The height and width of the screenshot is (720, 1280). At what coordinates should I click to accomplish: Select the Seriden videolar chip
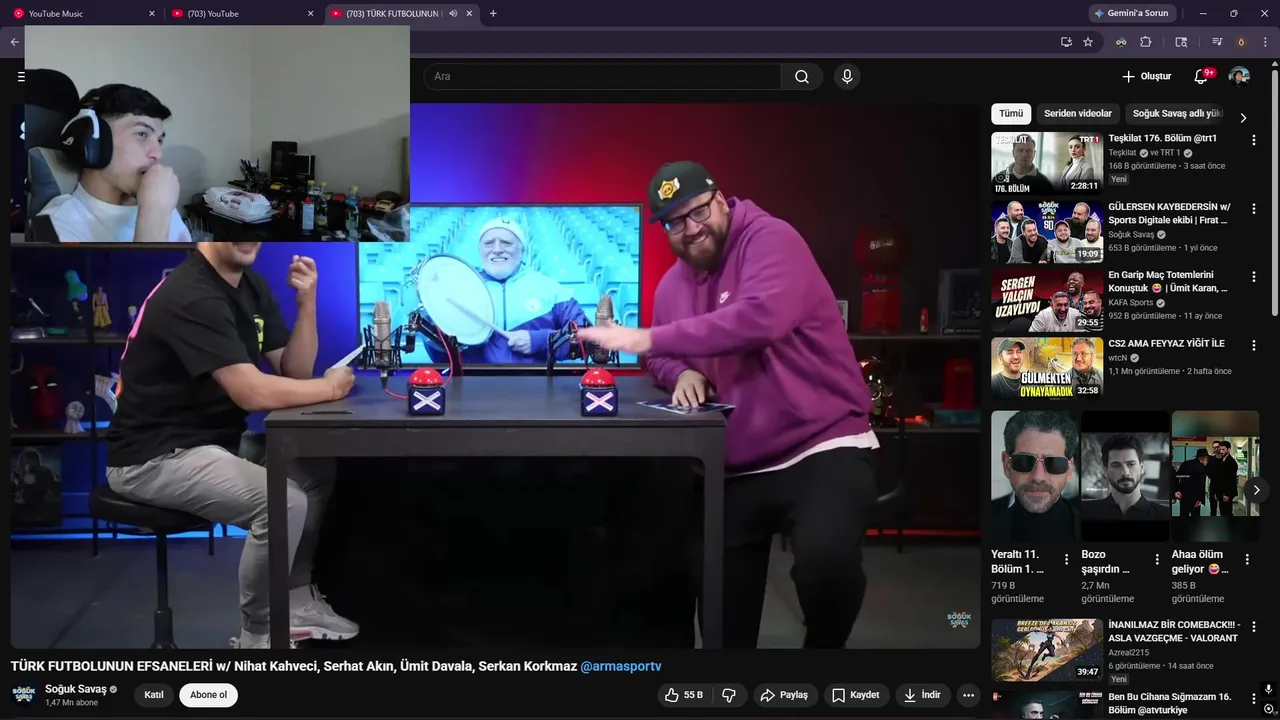click(1078, 114)
